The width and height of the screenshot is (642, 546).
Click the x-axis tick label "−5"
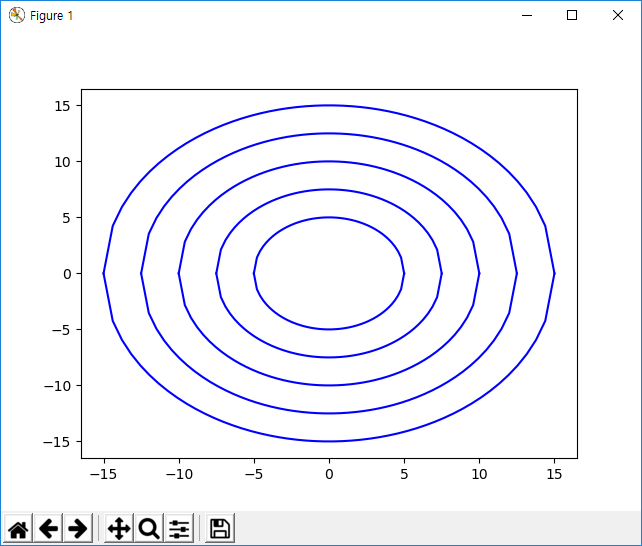coord(254,474)
